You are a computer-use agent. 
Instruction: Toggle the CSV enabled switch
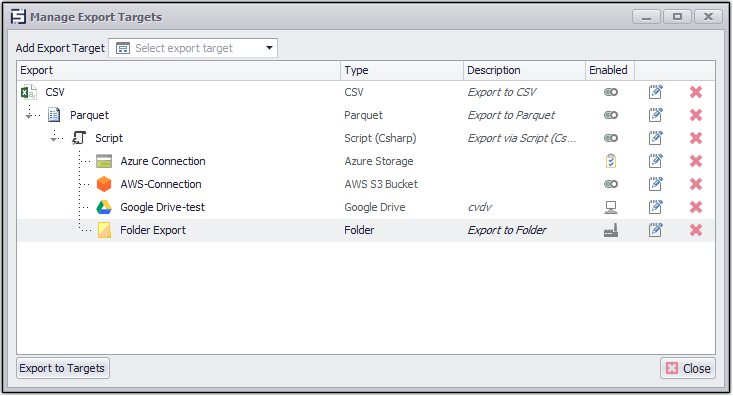click(x=611, y=92)
